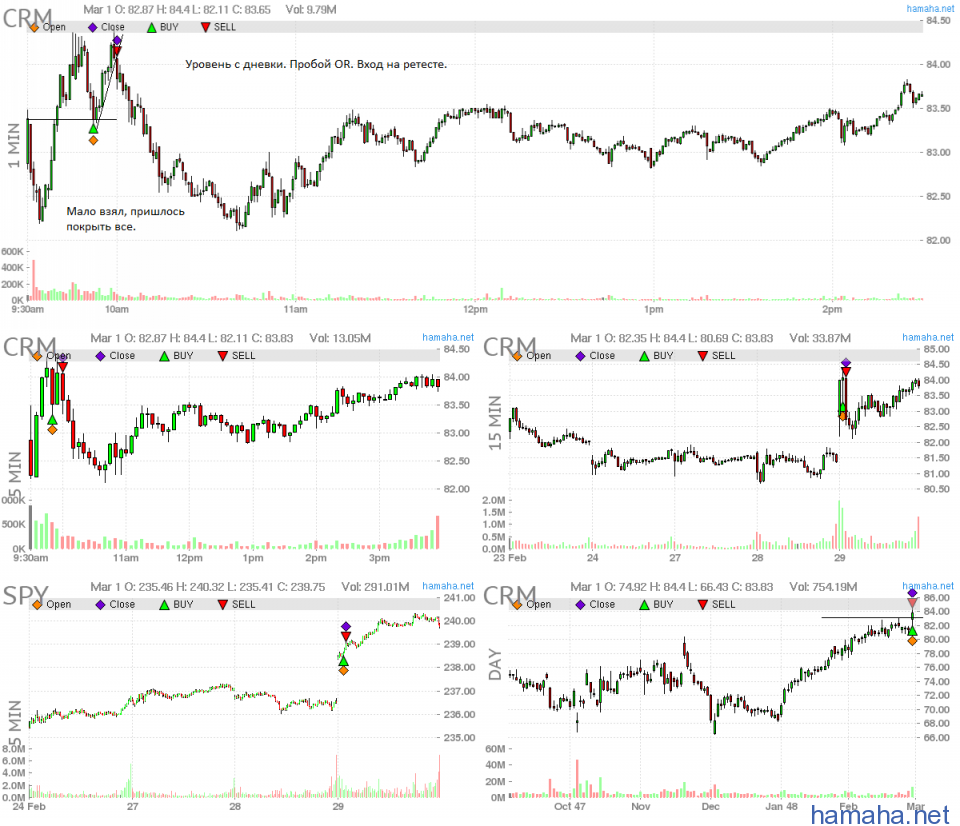Click the SPY ticker title
This screenshot has height=826, width=960.
24,595
